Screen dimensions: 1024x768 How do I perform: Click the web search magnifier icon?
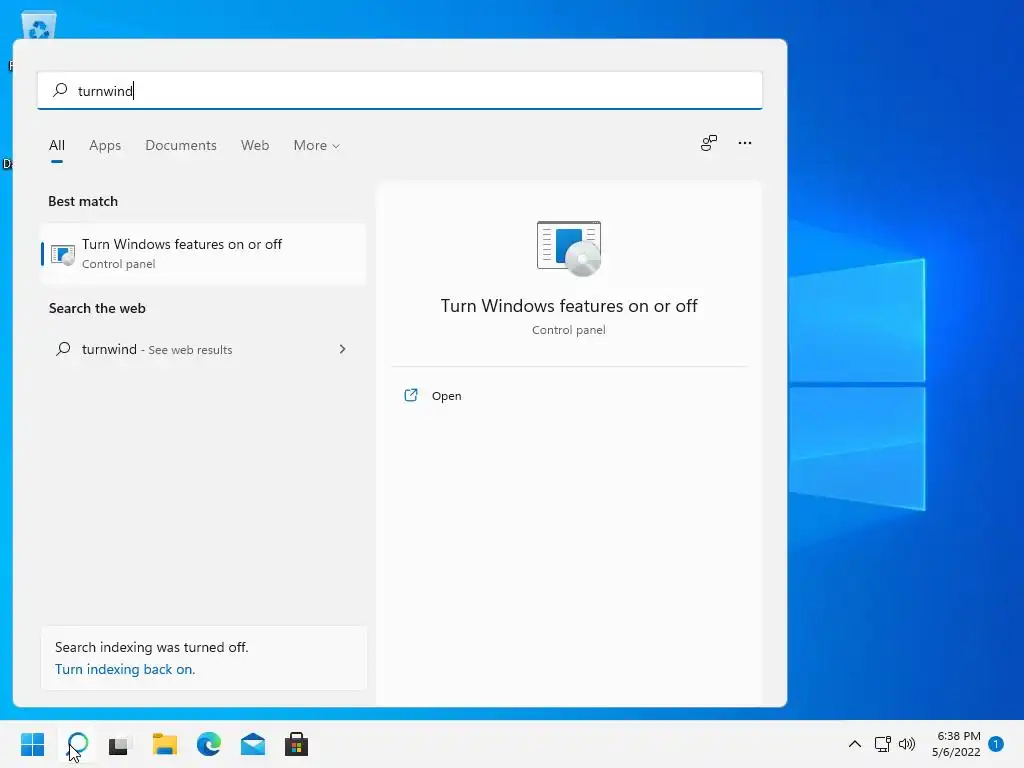(63, 349)
